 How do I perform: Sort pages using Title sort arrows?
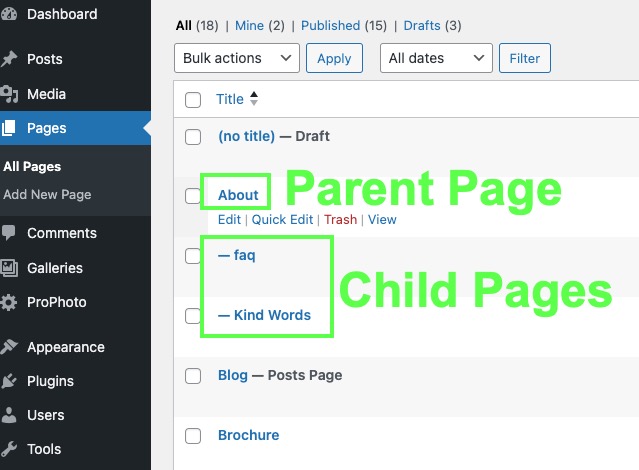(x=254, y=99)
